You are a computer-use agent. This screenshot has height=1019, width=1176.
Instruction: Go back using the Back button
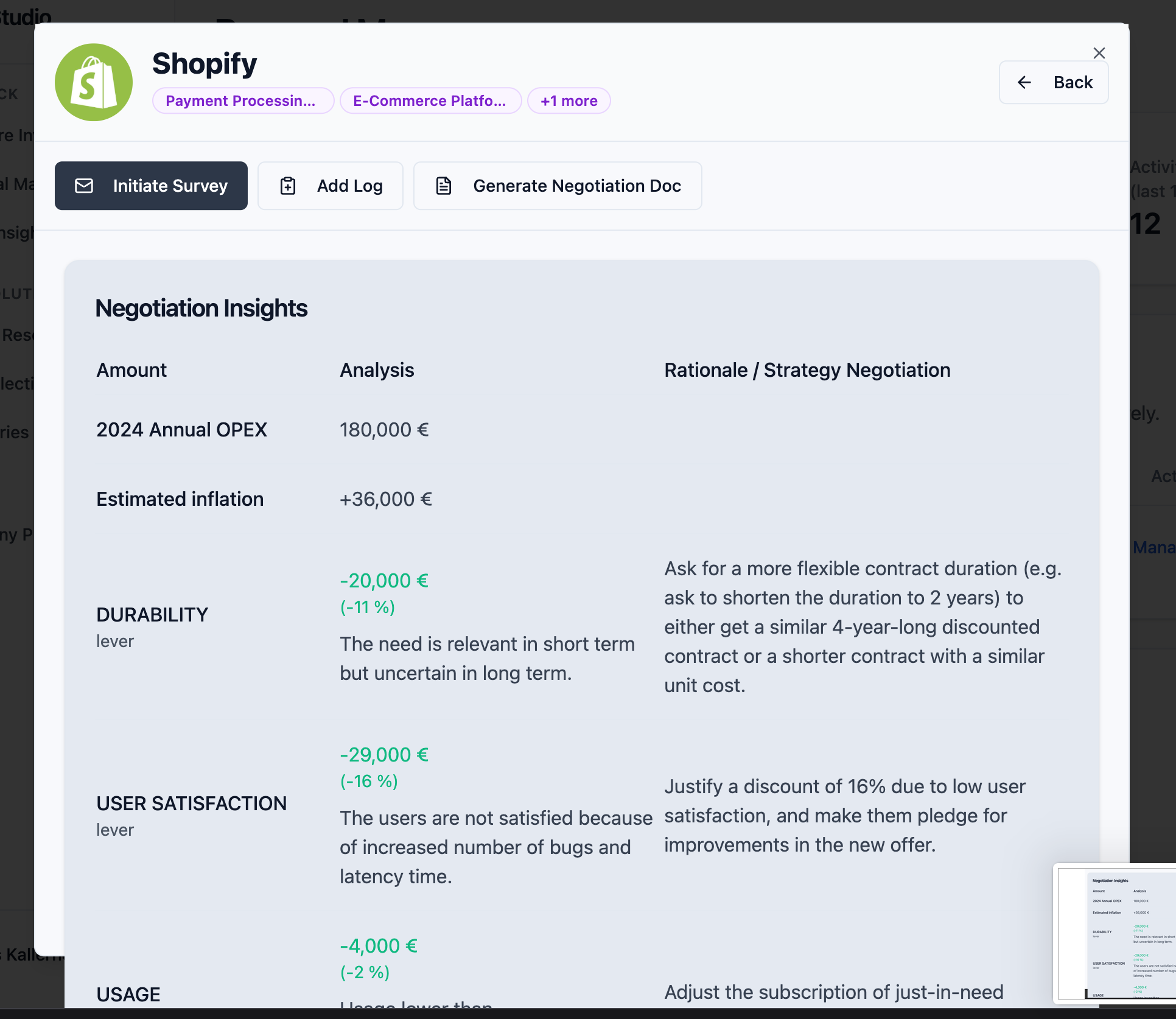click(1054, 82)
